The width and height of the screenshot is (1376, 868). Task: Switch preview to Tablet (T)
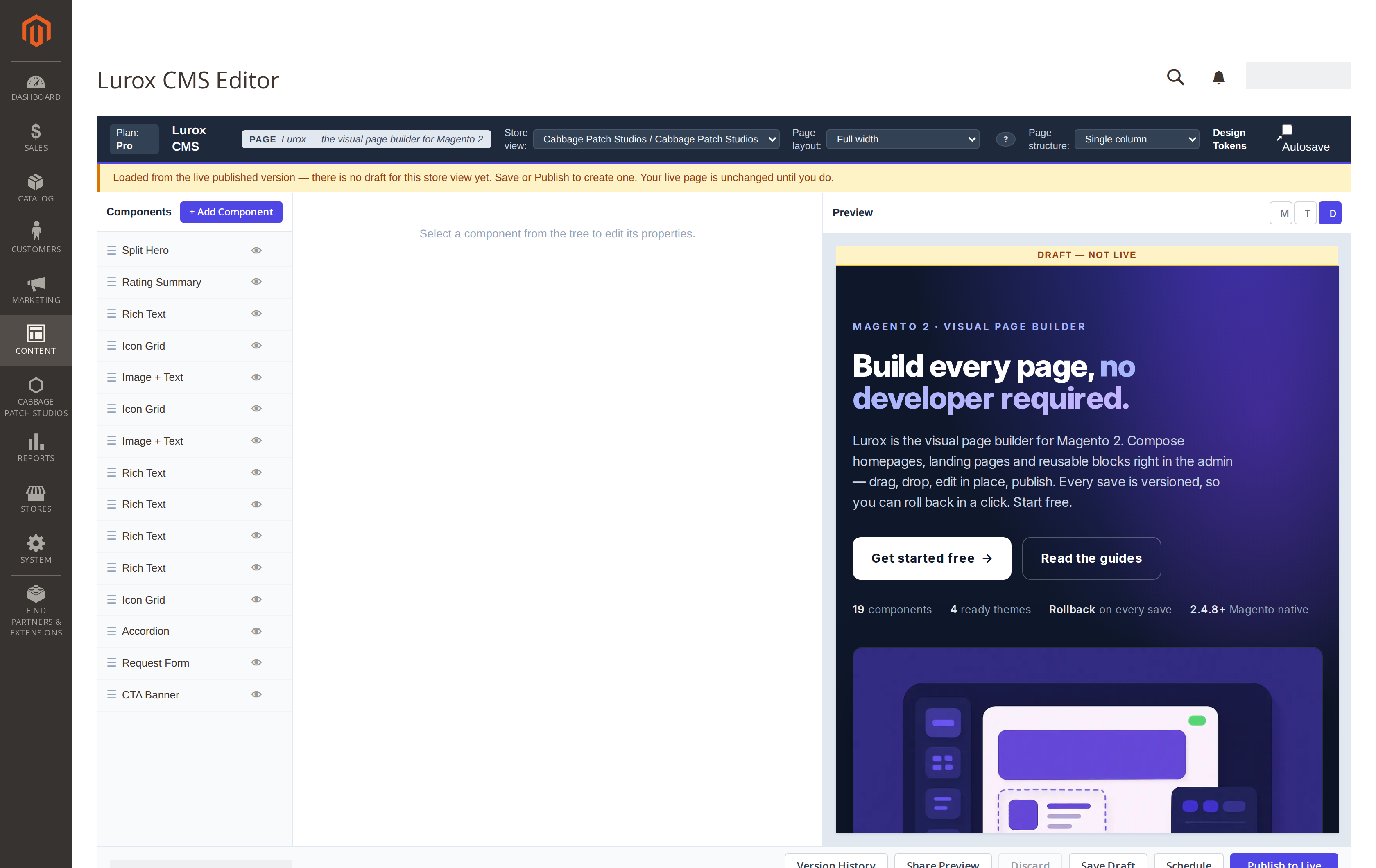tap(1306, 213)
